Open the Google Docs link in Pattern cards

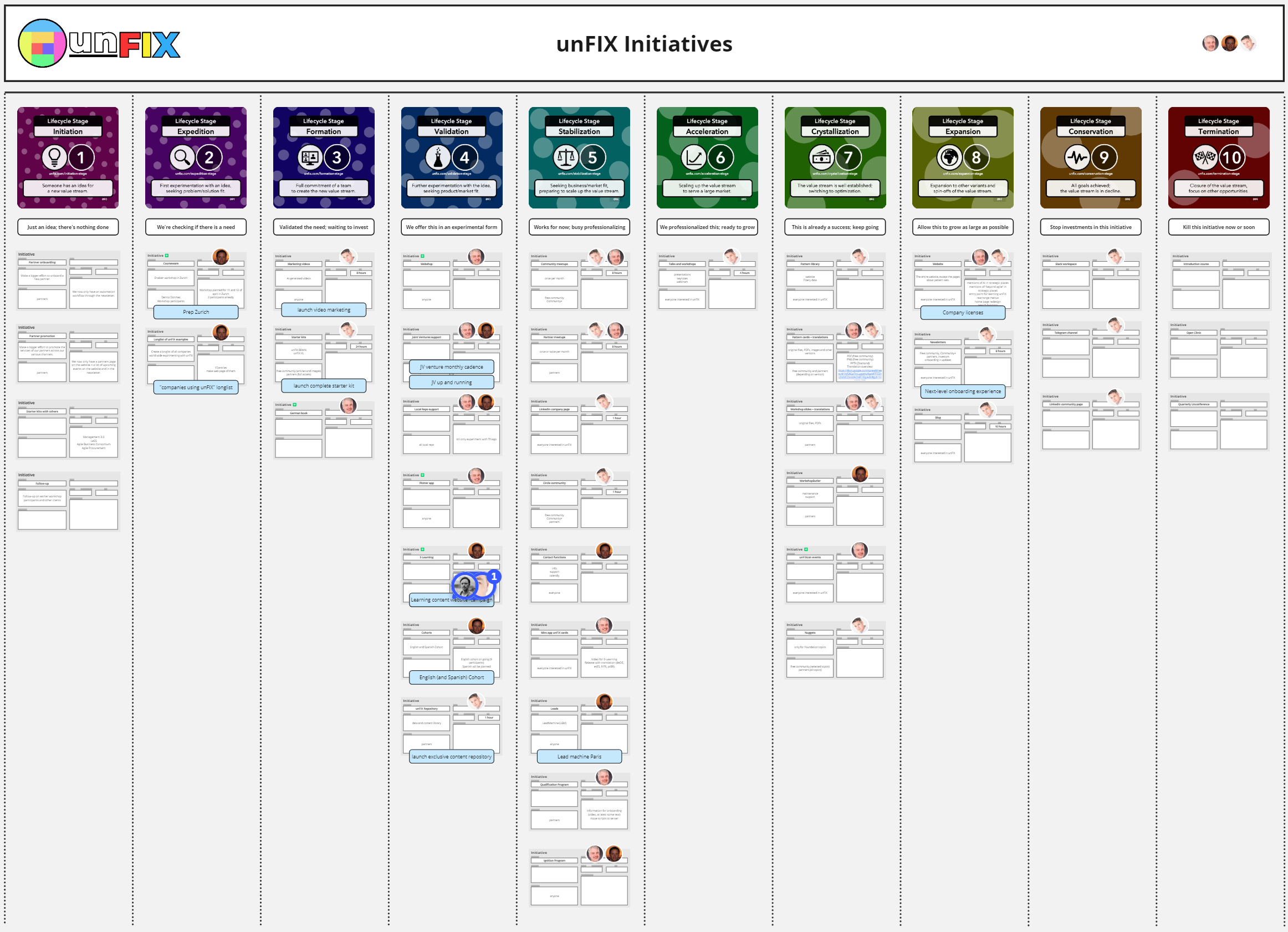pos(860,373)
